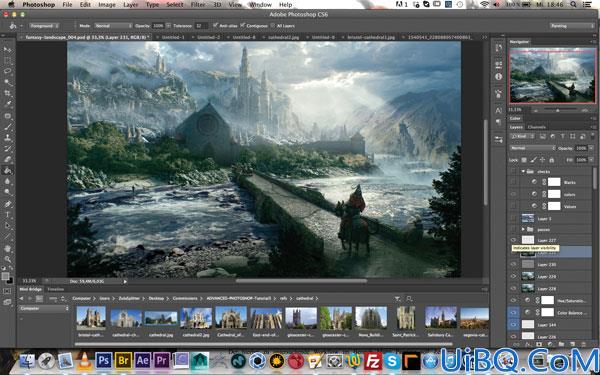
Task: Go back in Mini Bridge
Action: click(21, 298)
